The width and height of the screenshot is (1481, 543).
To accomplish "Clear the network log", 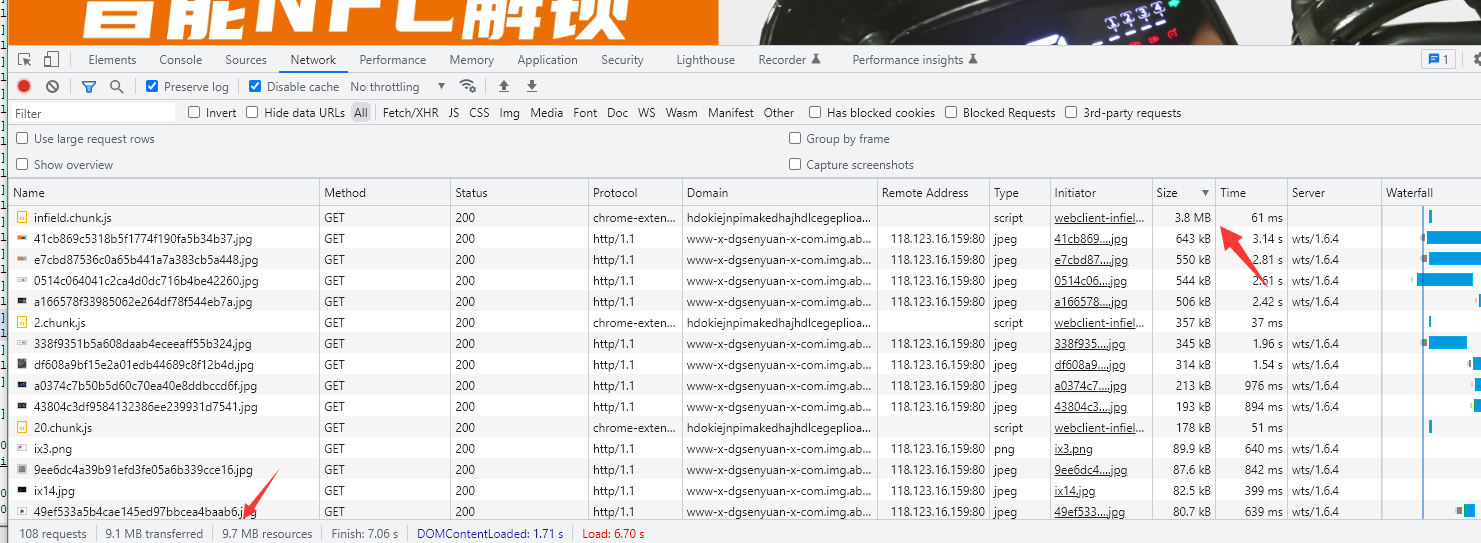I will 52,87.
